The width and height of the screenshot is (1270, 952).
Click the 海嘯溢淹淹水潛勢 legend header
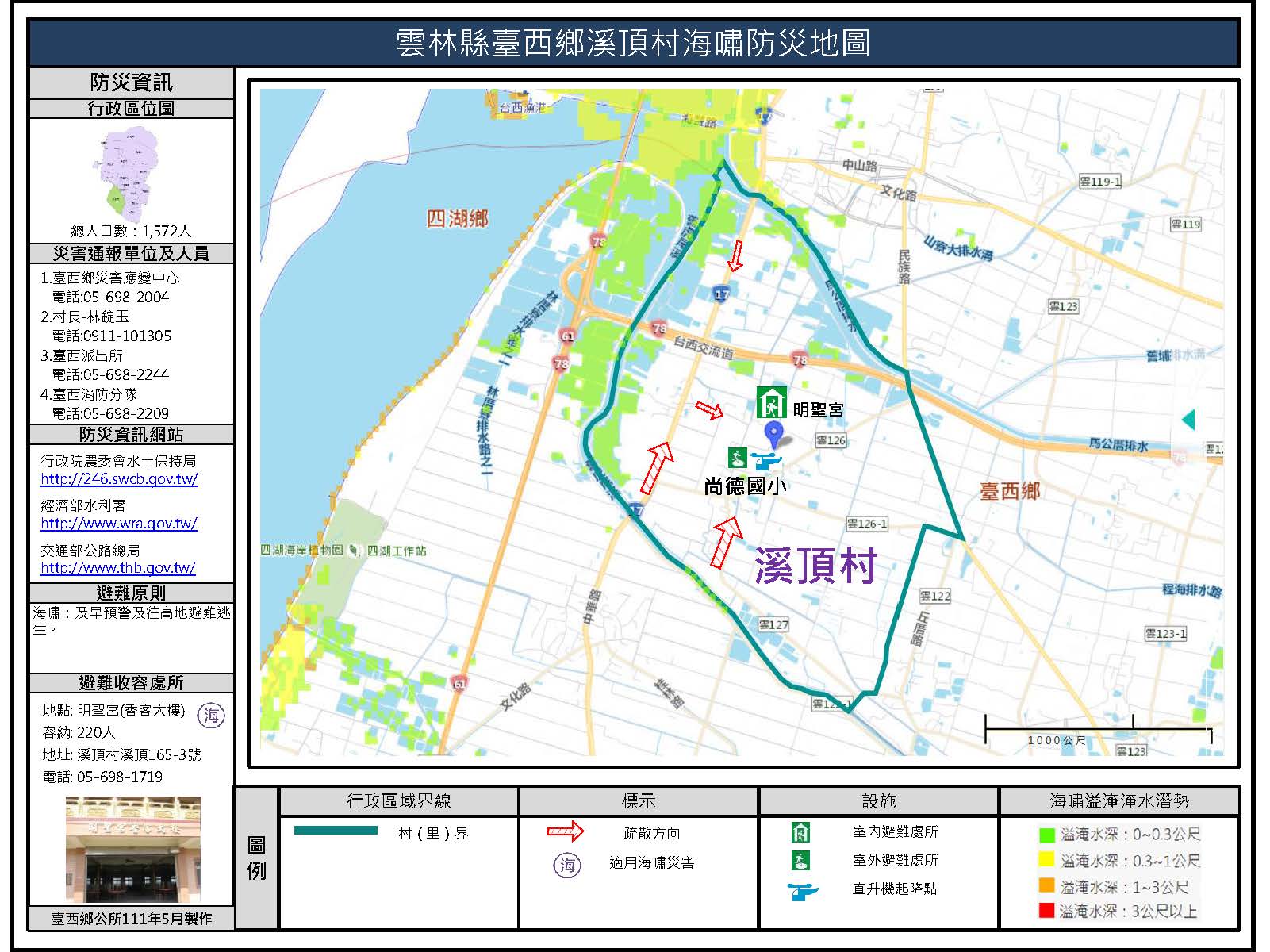tap(1119, 801)
